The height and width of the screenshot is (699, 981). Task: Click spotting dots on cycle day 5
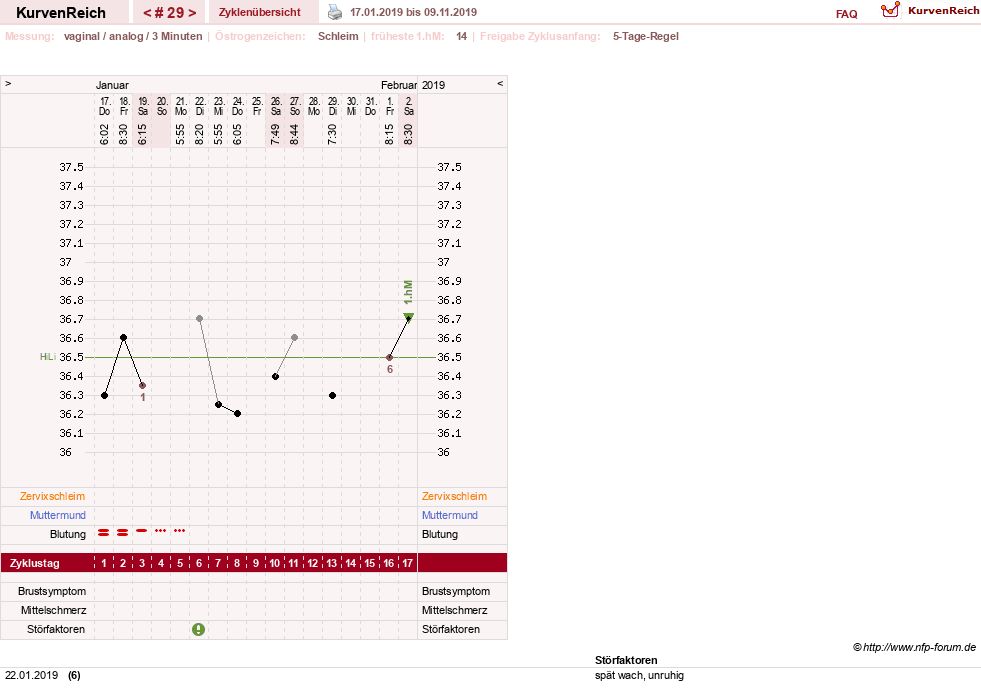tap(180, 531)
